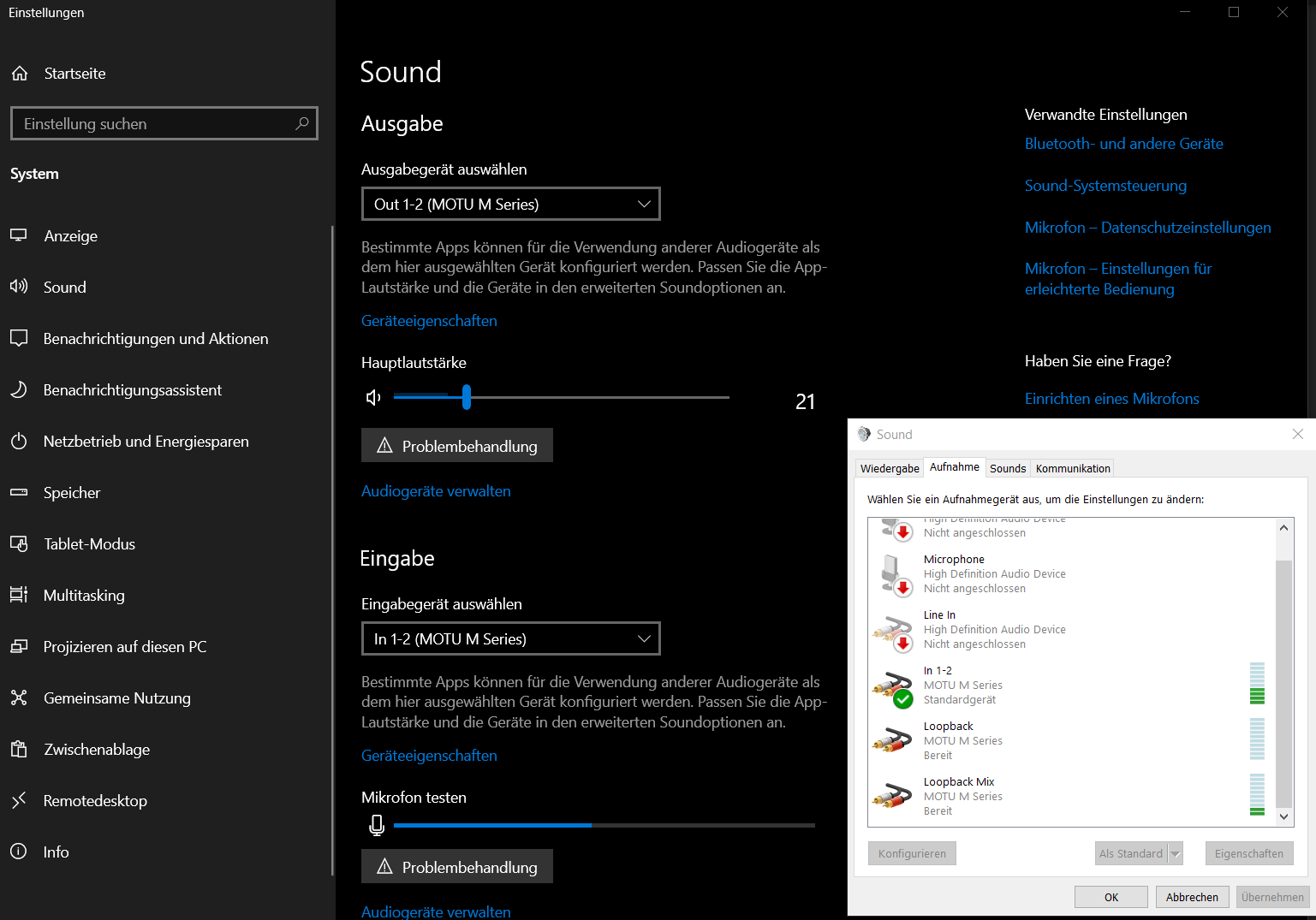
Task: Open Einrichten eines Mikrofons link
Action: (1111, 399)
